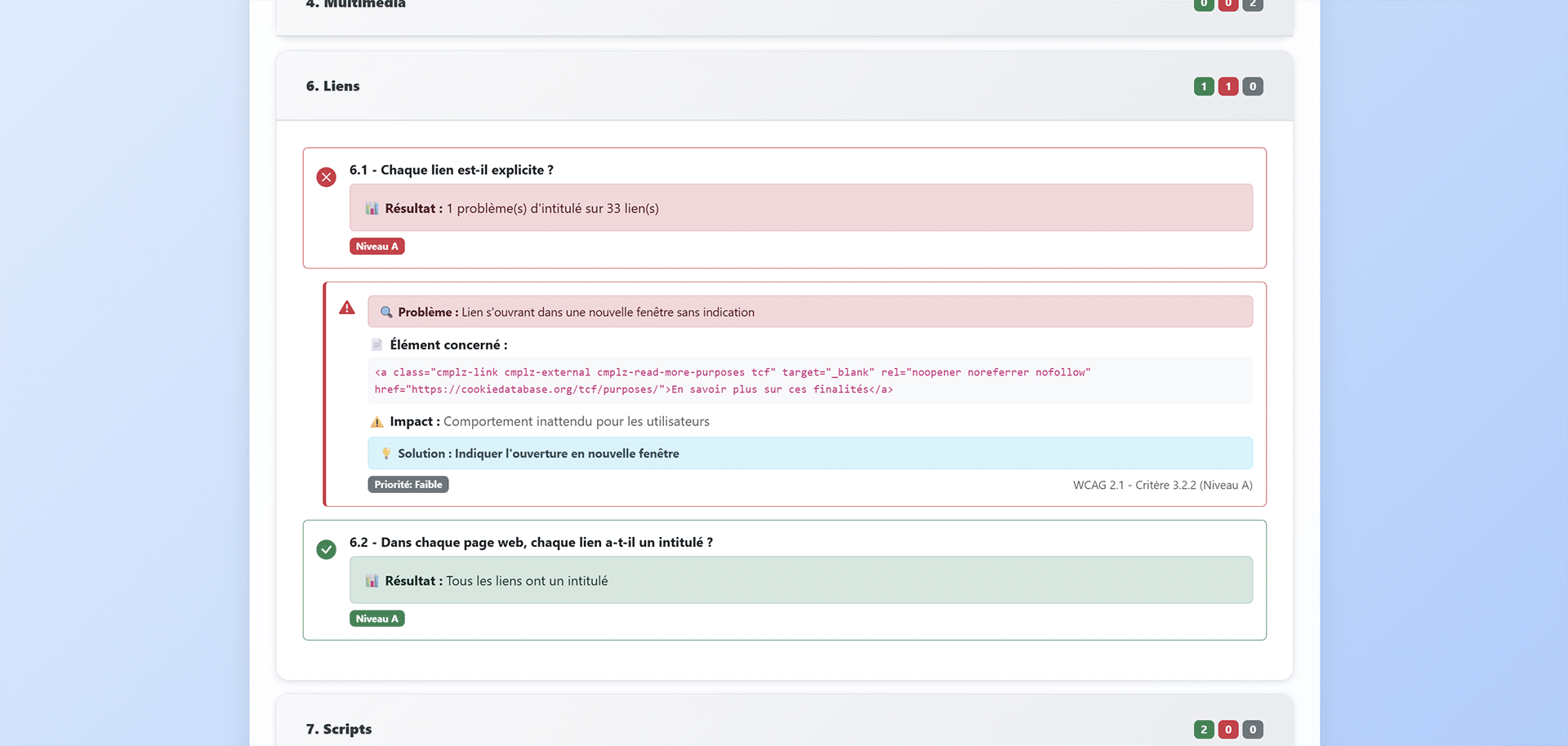Image resolution: width=1568 pixels, height=746 pixels.
Task: Click the magnifier icon next to Problème
Action: [386, 313]
